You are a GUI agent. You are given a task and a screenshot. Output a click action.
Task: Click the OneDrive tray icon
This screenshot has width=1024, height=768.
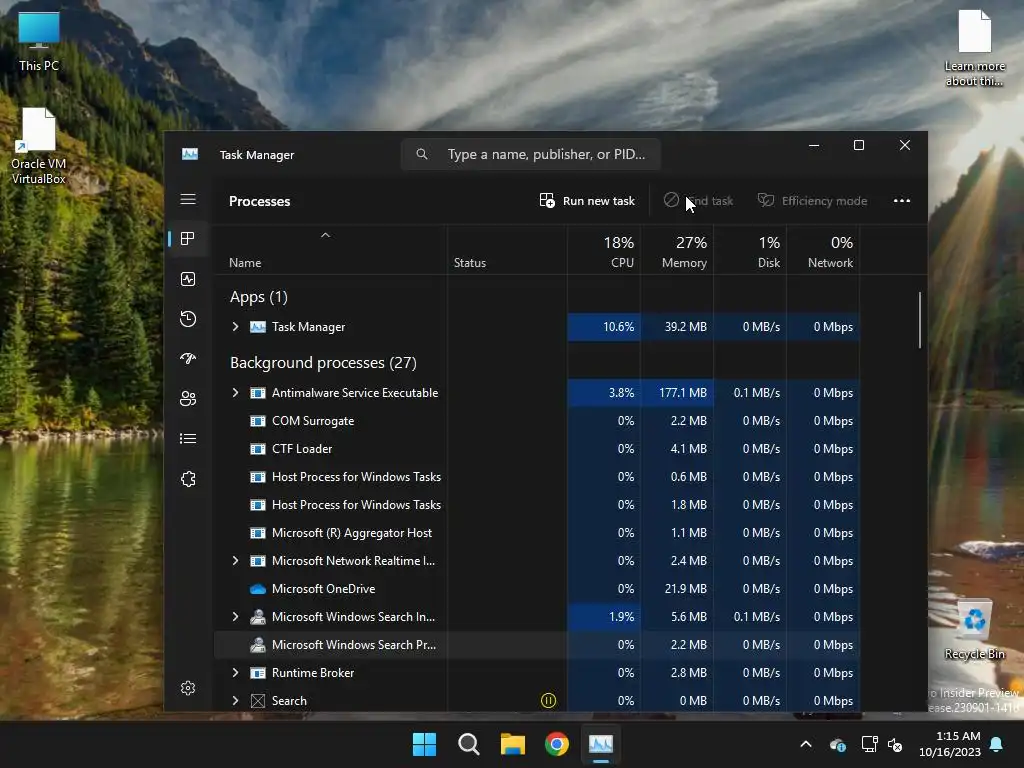point(838,744)
